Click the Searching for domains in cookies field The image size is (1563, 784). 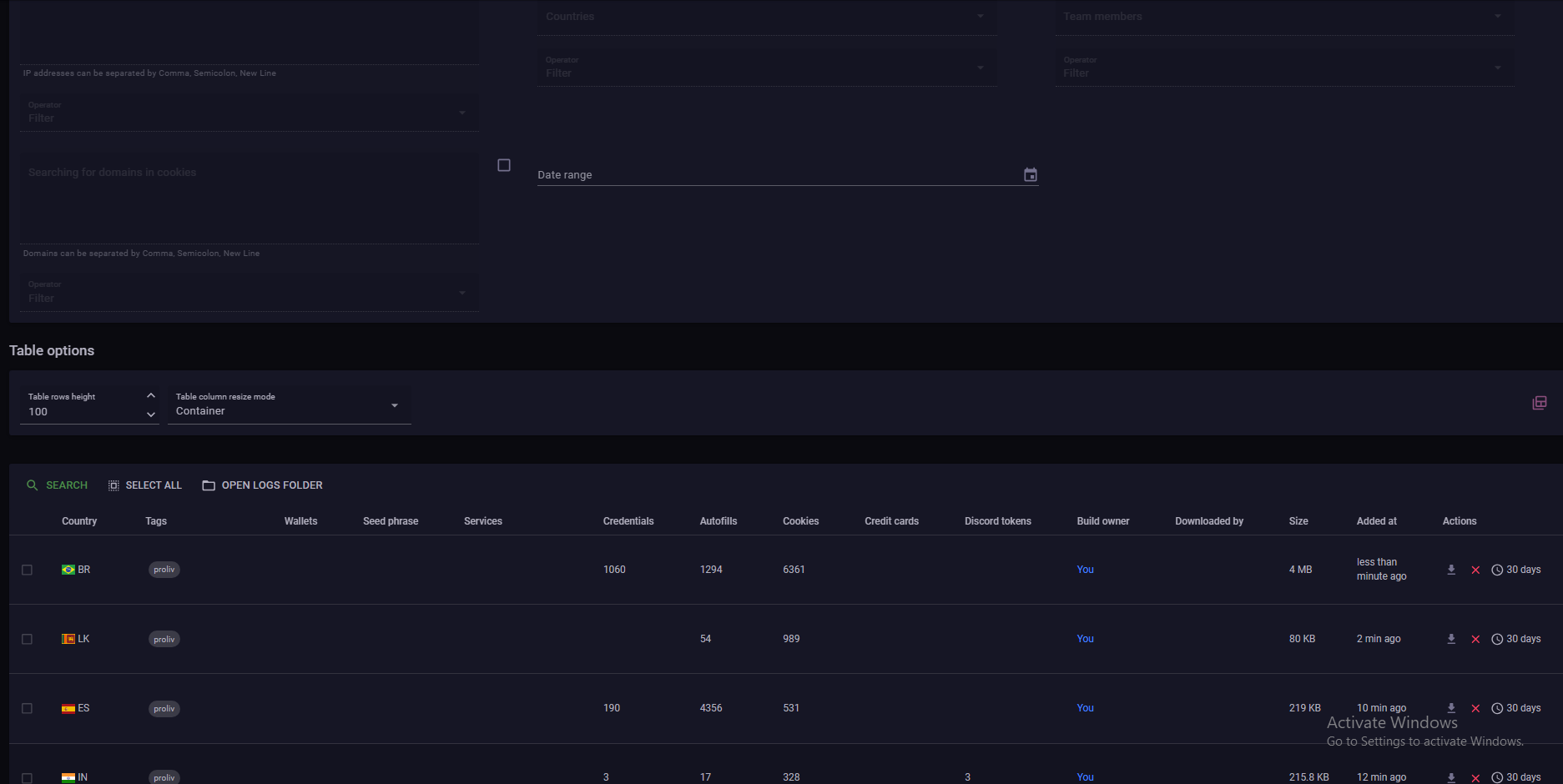tap(249, 198)
